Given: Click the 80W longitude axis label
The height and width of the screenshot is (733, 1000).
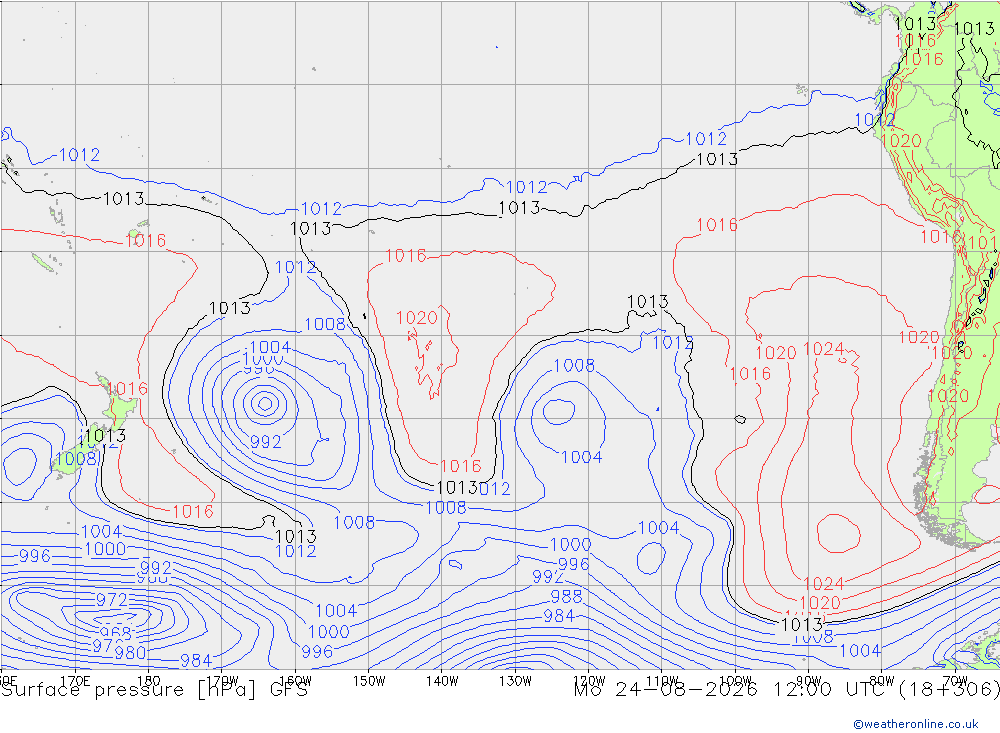Looking at the screenshot, I should [x=882, y=681].
